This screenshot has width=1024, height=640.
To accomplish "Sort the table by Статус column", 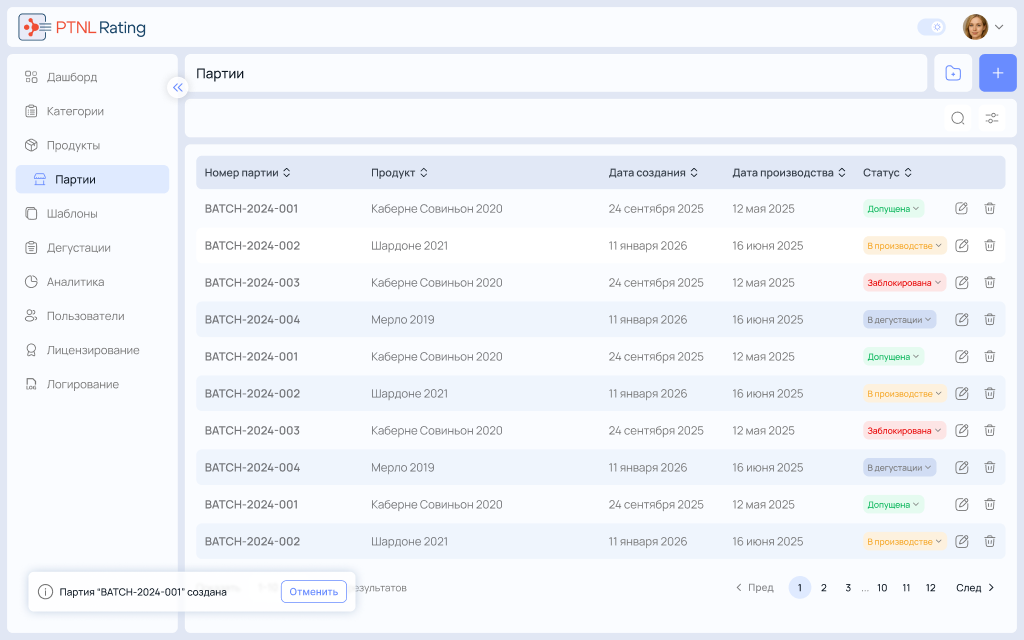I will pyautogui.click(x=888, y=172).
